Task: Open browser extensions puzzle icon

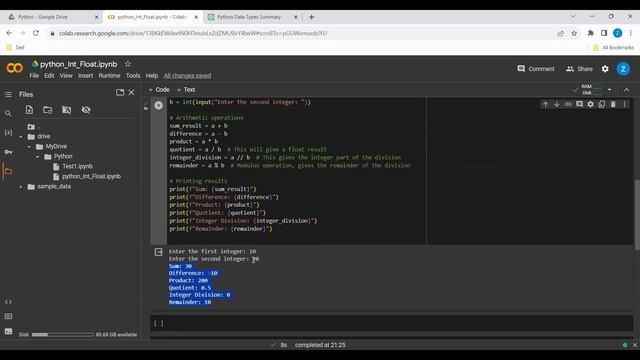Action: (x=591, y=33)
